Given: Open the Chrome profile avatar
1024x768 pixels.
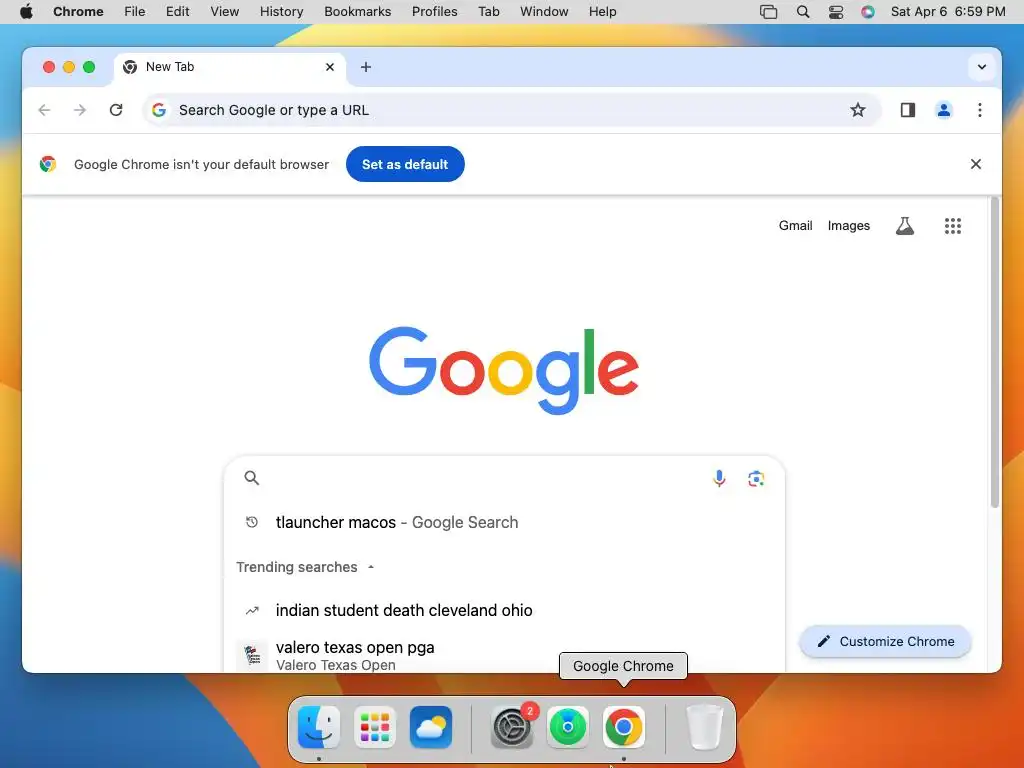Looking at the screenshot, I should click(x=944, y=110).
